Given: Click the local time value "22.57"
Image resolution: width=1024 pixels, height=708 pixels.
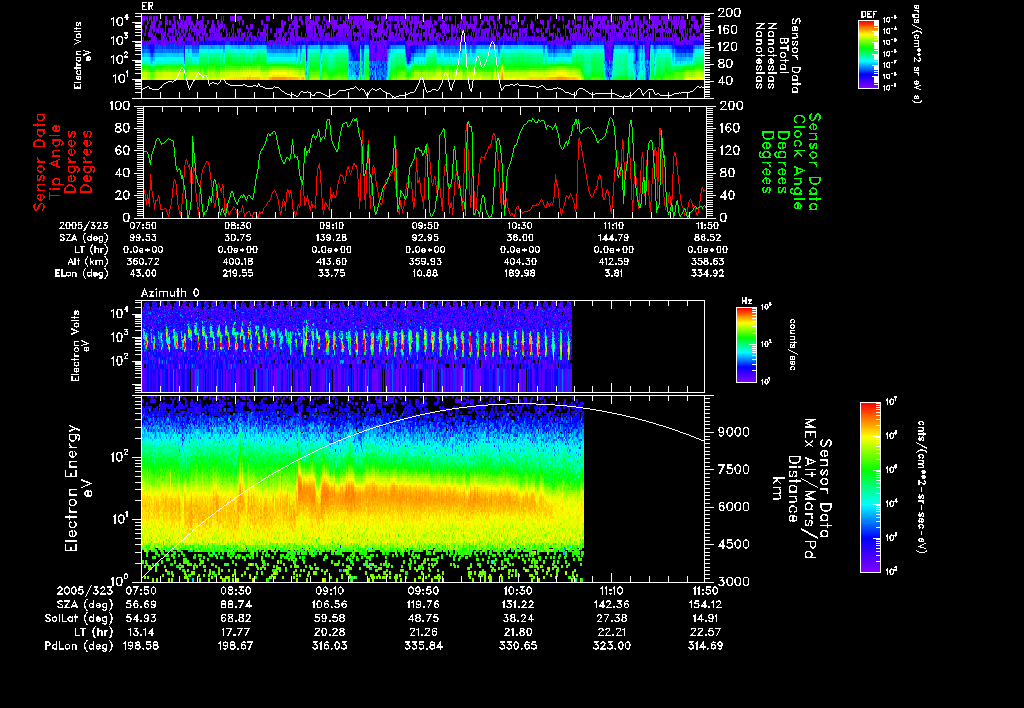Looking at the screenshot, I should 705,632.
